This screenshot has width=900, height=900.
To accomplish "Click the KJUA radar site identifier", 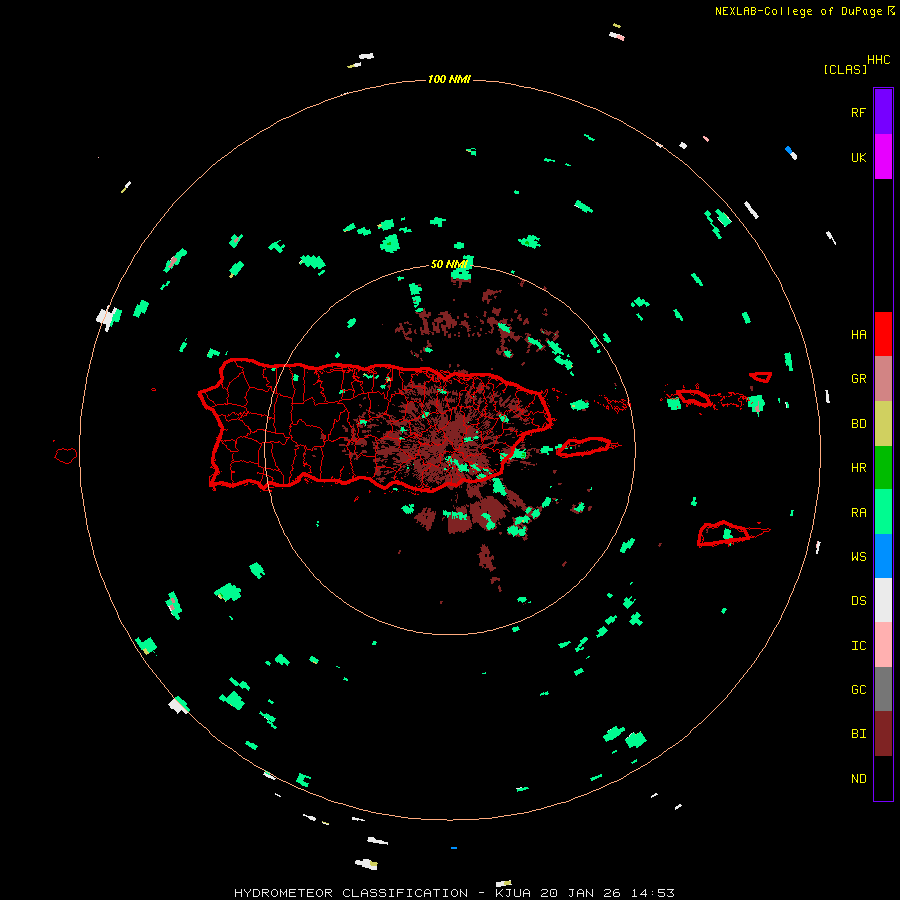I will 513,893.
